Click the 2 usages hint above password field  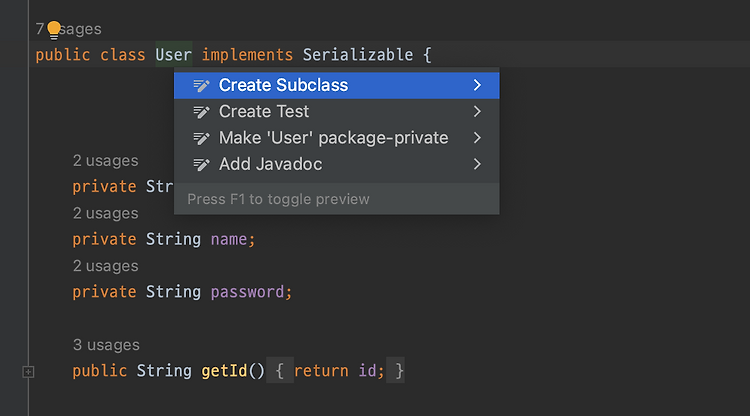[x=105, y=266]
